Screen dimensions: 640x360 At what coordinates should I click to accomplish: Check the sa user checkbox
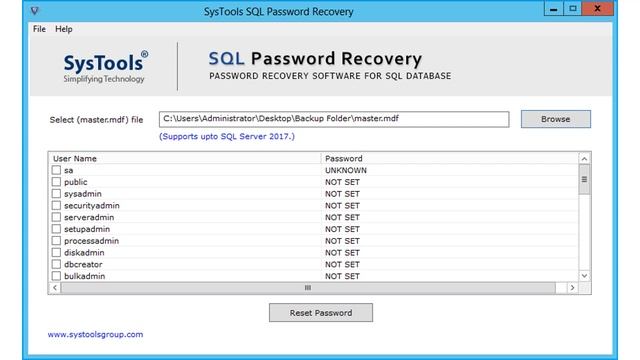tap(56, 170)
